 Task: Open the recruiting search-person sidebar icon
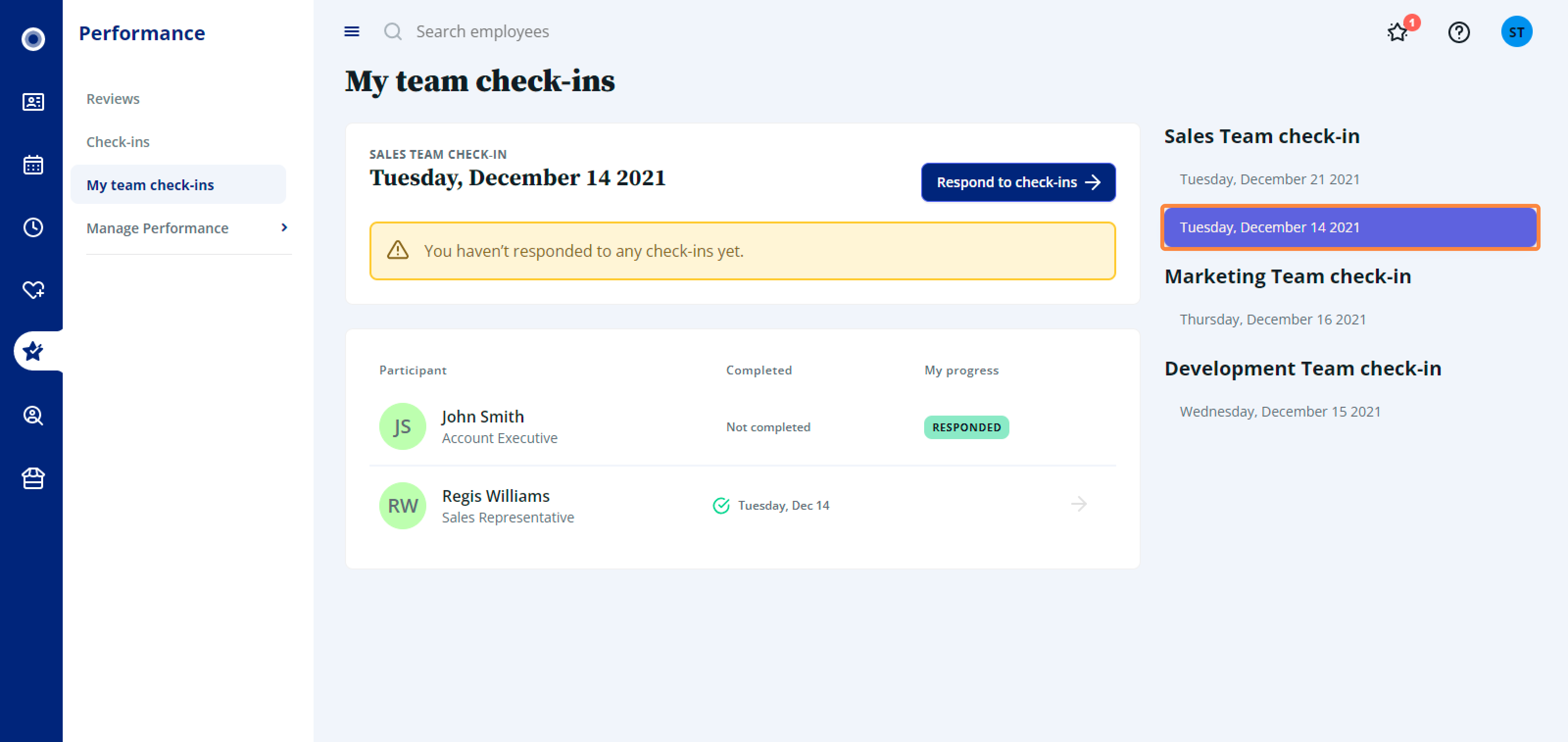pyautogui.click(x=33, y=415)
